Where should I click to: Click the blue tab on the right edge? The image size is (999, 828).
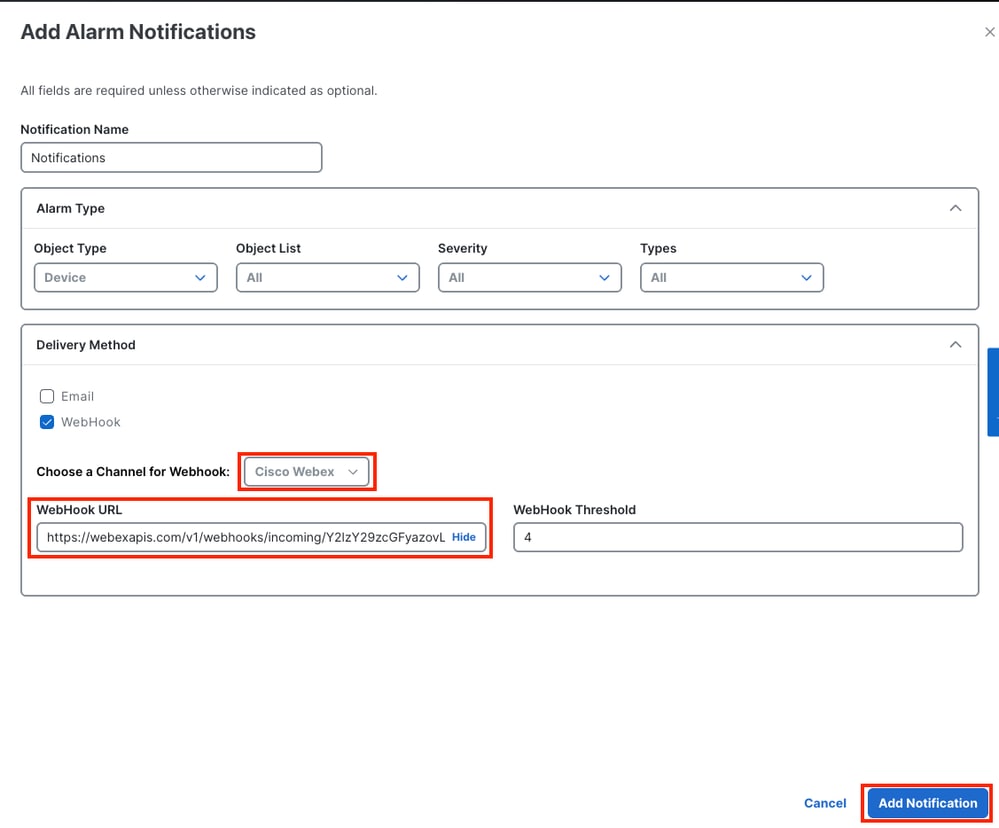pyautogui.click(x=992, y=392)
